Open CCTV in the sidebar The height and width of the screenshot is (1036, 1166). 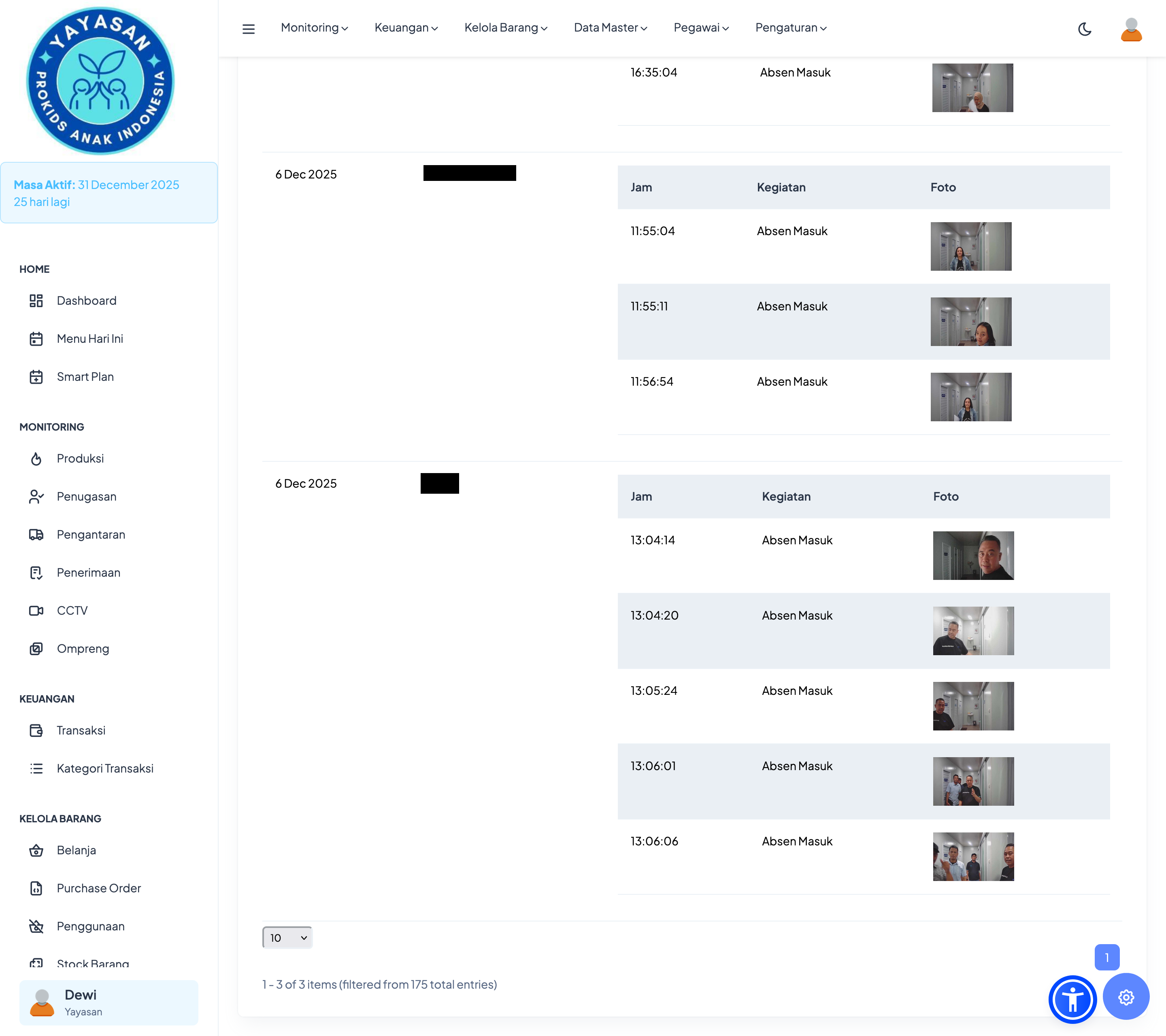[72, 610]
